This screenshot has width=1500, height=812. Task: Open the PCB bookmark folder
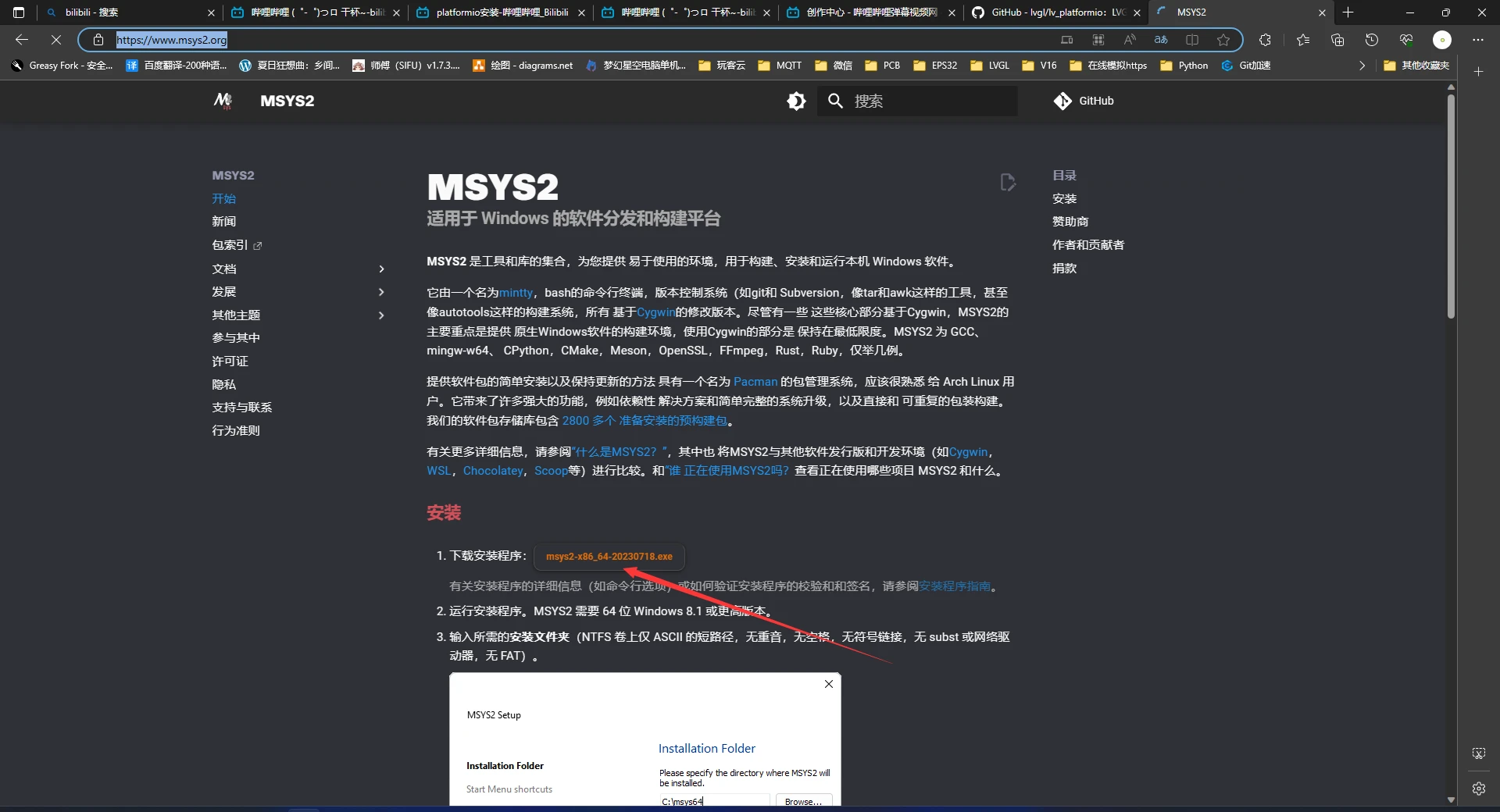tap(882, 66)
